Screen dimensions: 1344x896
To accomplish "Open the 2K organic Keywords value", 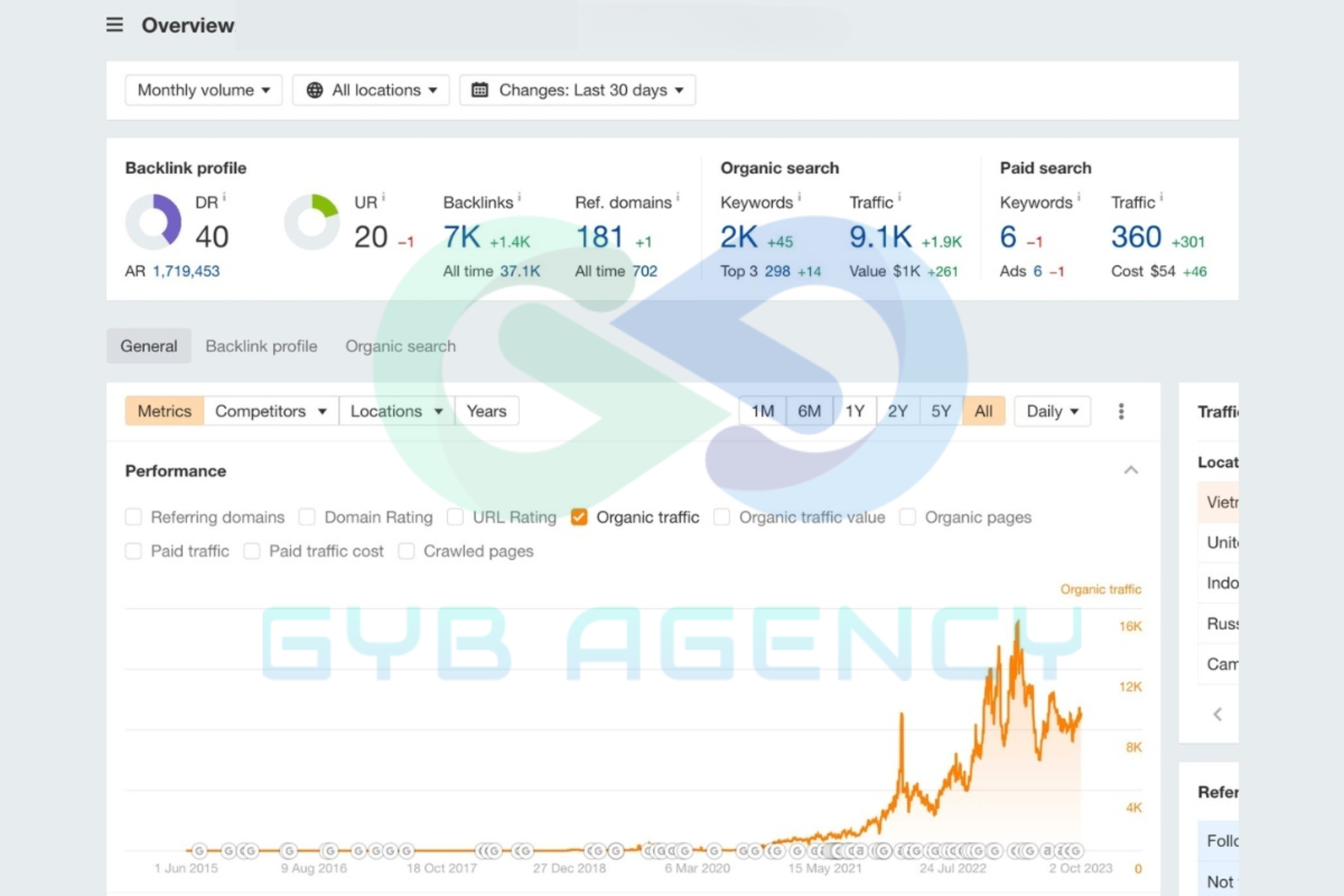I will (x=739, y=237).
